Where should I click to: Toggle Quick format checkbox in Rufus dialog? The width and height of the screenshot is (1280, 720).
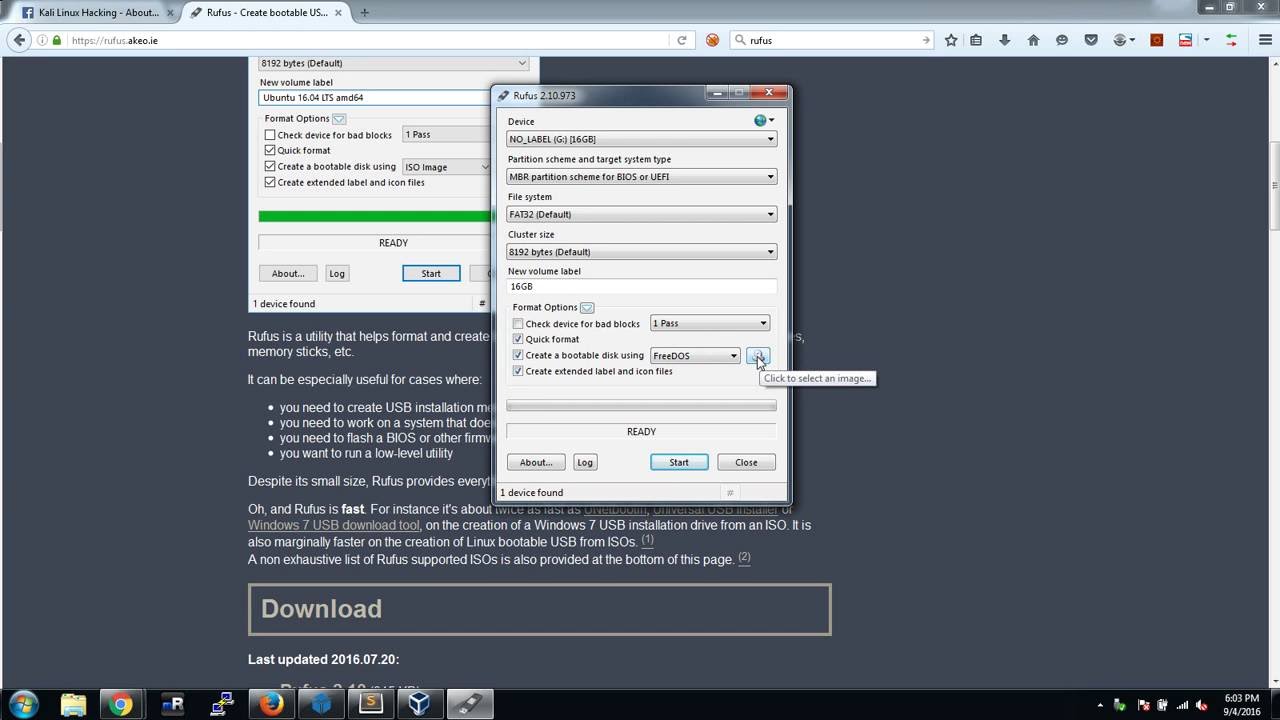coord(518,340)
